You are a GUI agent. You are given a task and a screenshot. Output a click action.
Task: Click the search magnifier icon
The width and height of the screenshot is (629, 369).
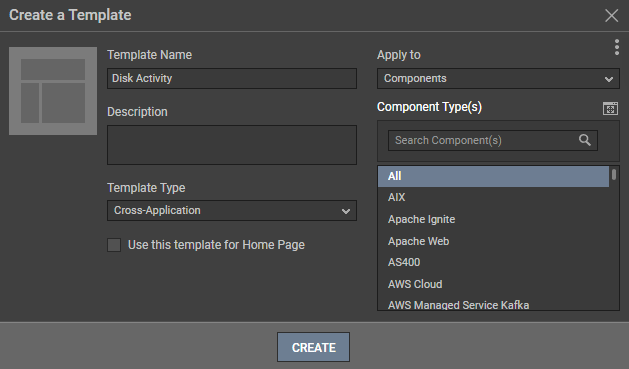coord(584,140)
